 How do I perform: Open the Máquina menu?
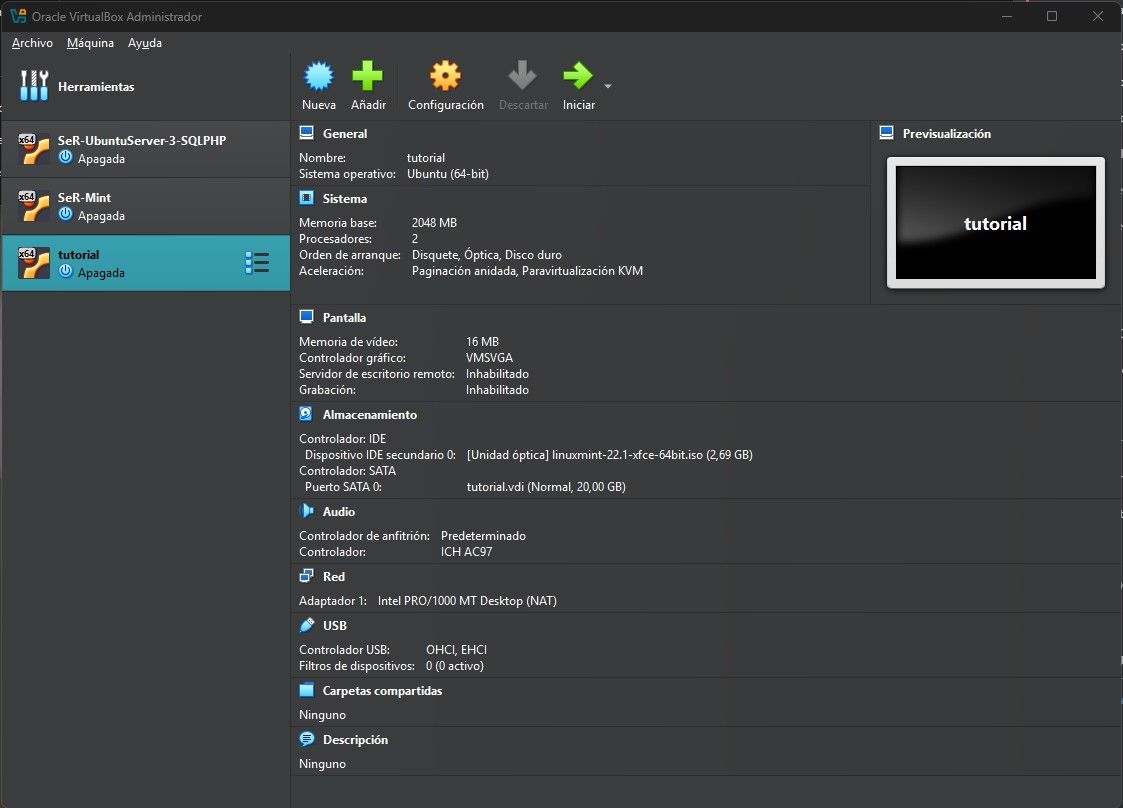point(90,43)
